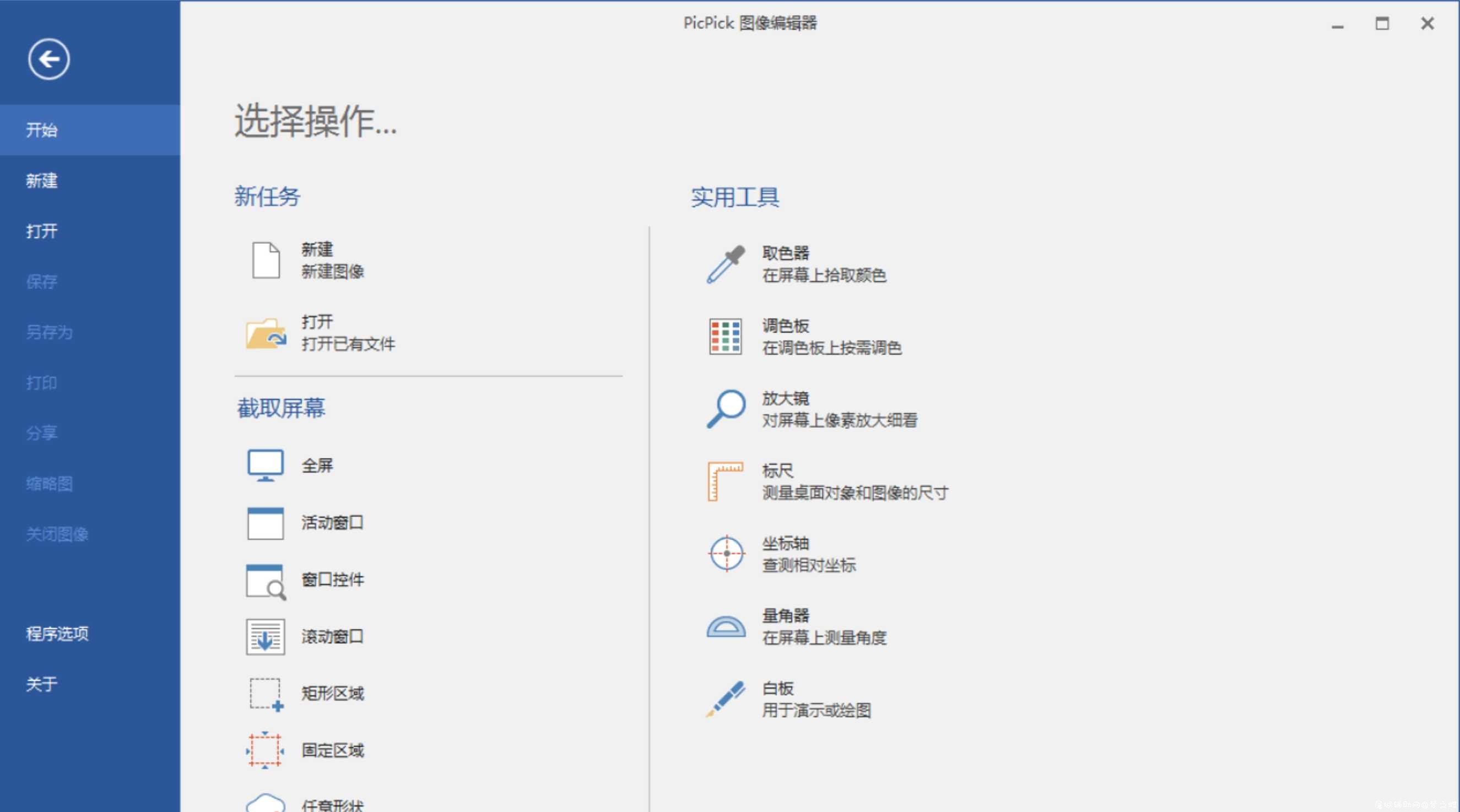This screenshot has height=812, width=1460.
Task: Click the blank page New image icon
Action: coord(266,260)
